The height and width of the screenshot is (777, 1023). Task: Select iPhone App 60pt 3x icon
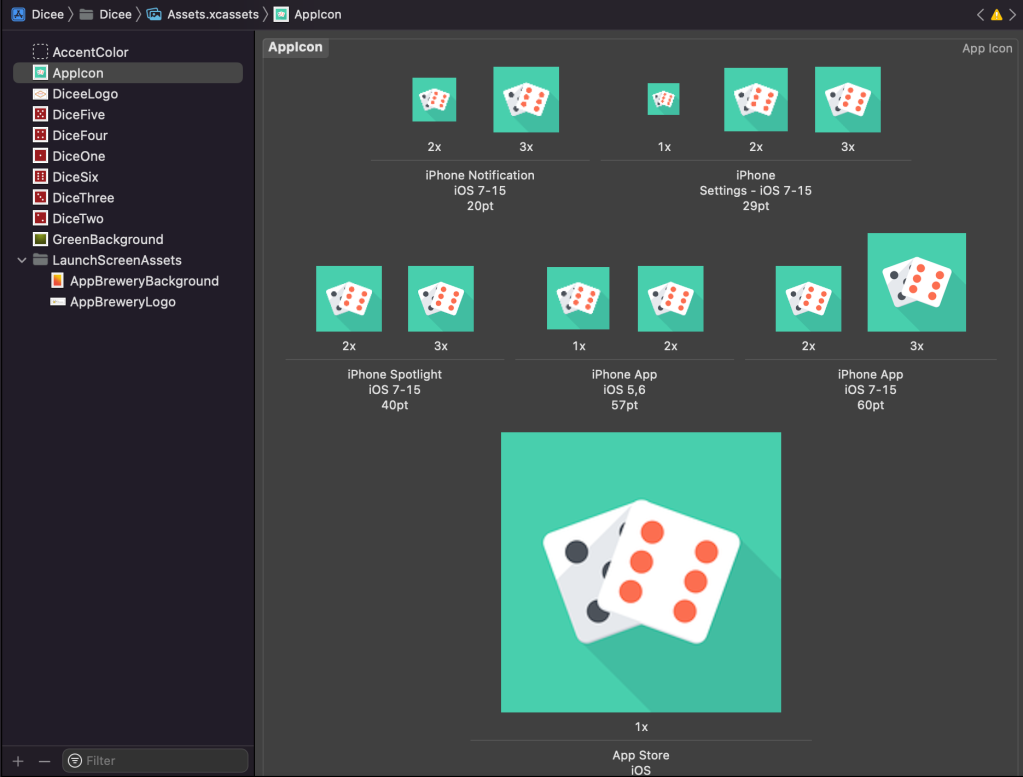[x=916, y=282]
